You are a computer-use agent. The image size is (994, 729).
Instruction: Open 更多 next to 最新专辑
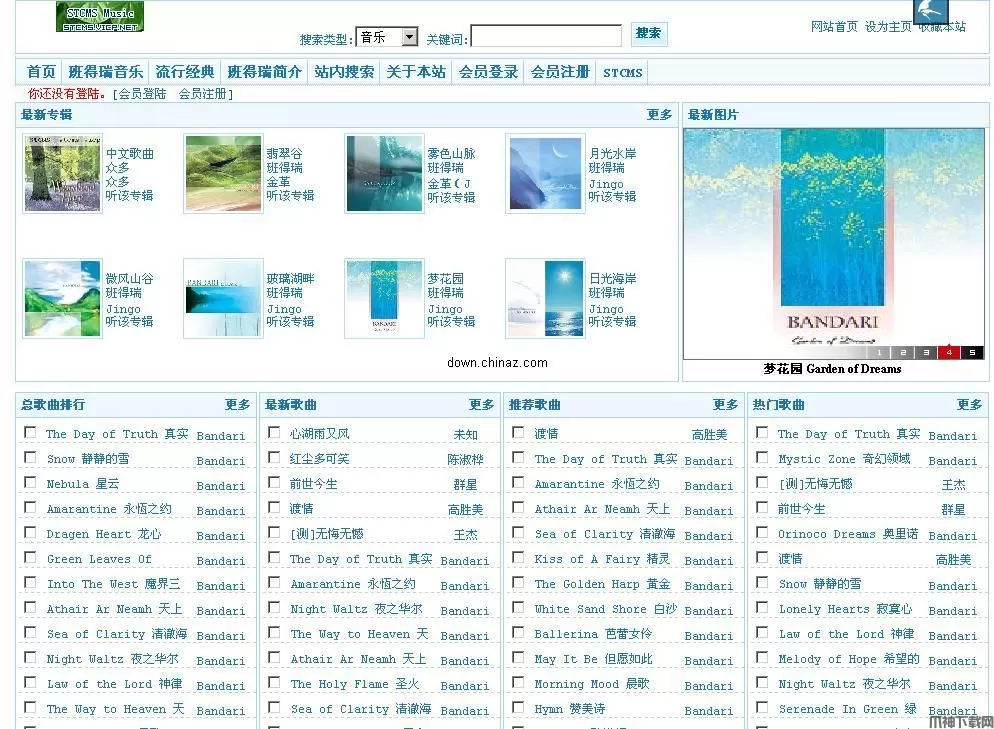[659, 114]
